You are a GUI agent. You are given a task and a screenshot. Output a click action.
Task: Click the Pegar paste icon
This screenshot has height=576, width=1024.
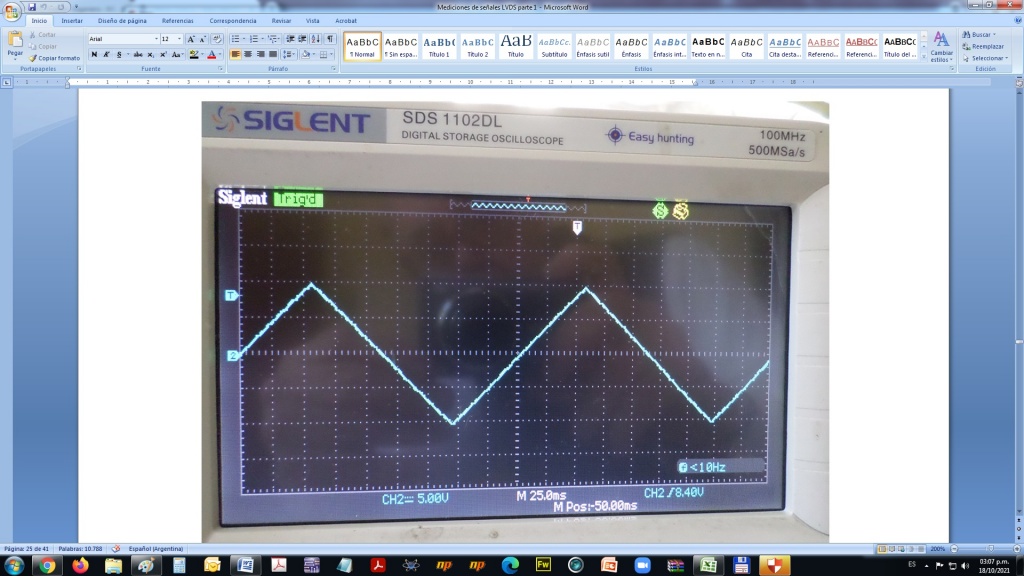[x=15, y=42]
